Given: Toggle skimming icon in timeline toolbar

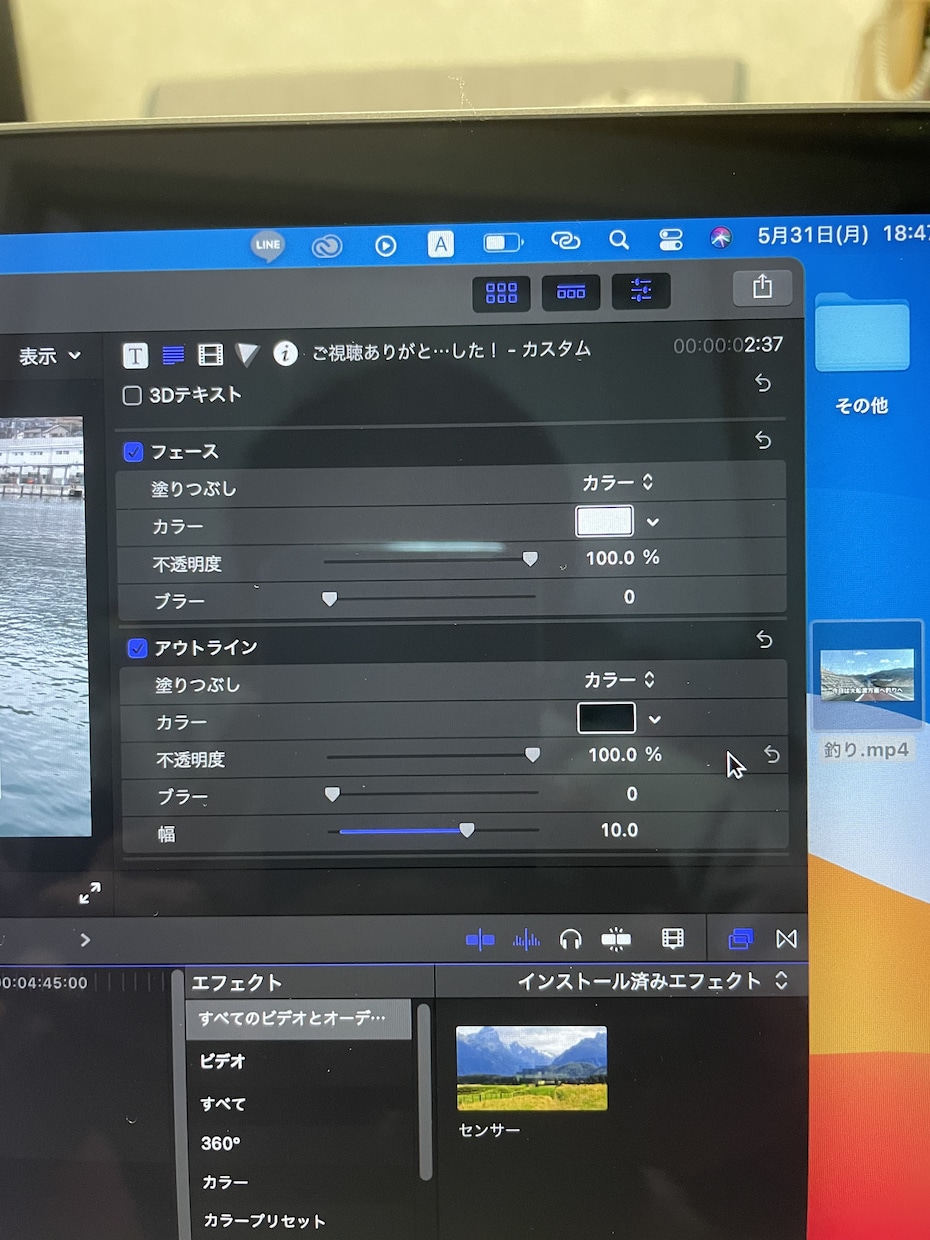Looking at the screenshot, I should pyautogui.click(x=480, y=939).
